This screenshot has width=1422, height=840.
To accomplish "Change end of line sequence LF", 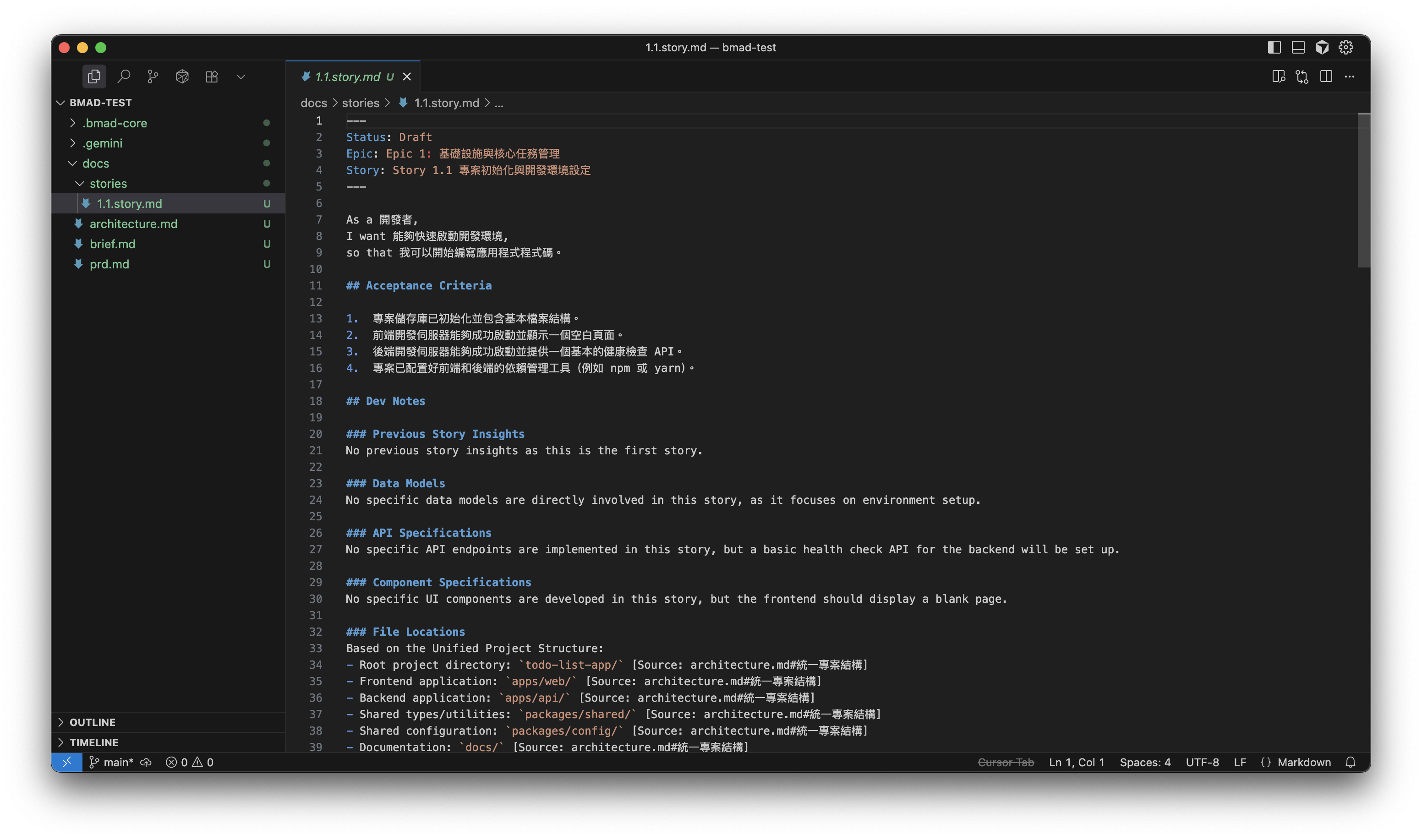I will pos(1240,762).
